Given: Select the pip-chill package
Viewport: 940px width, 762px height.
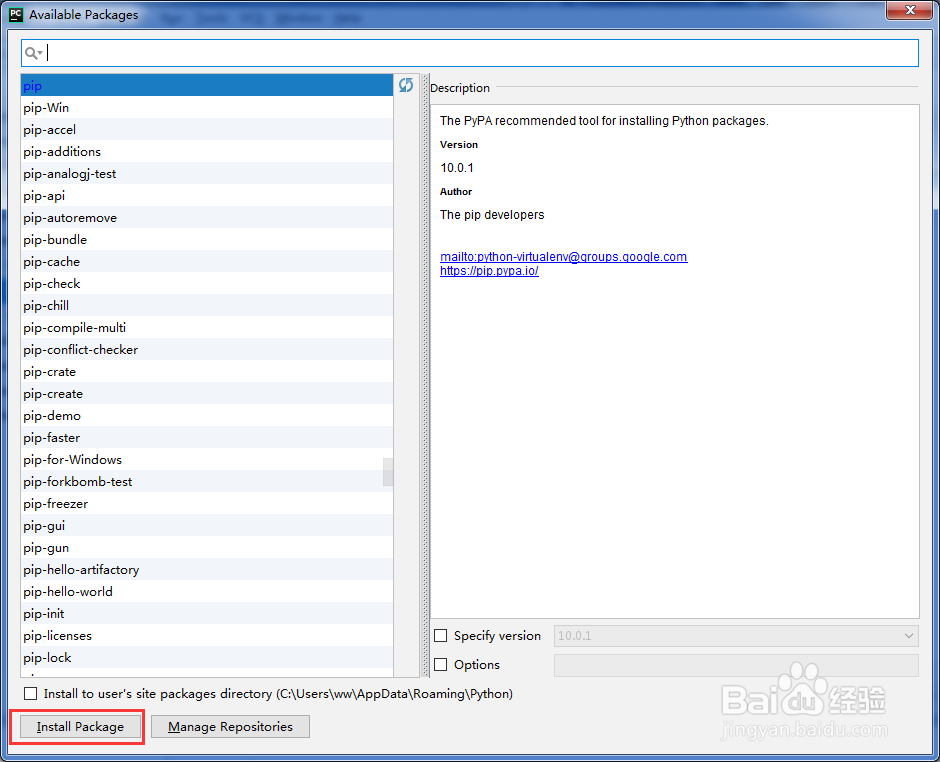Looking at the screenshot, I should pyautogui.click(x=207, y=306).
